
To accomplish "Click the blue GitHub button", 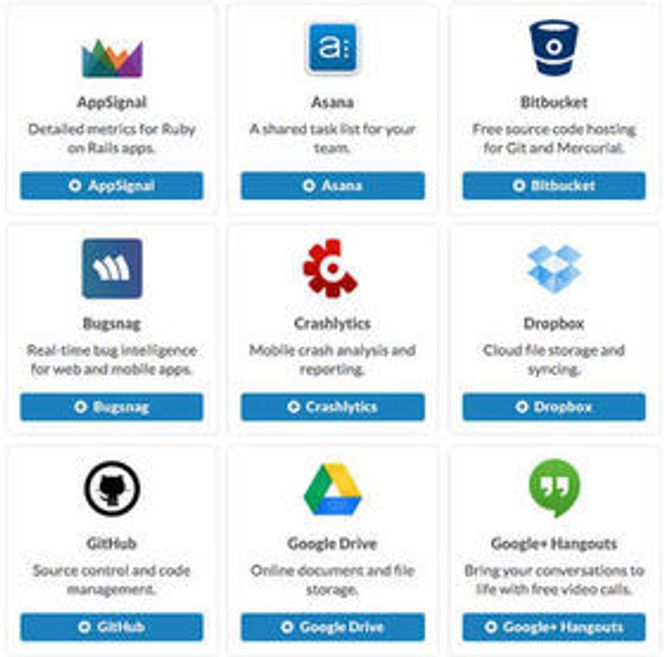I will (112, 627).
